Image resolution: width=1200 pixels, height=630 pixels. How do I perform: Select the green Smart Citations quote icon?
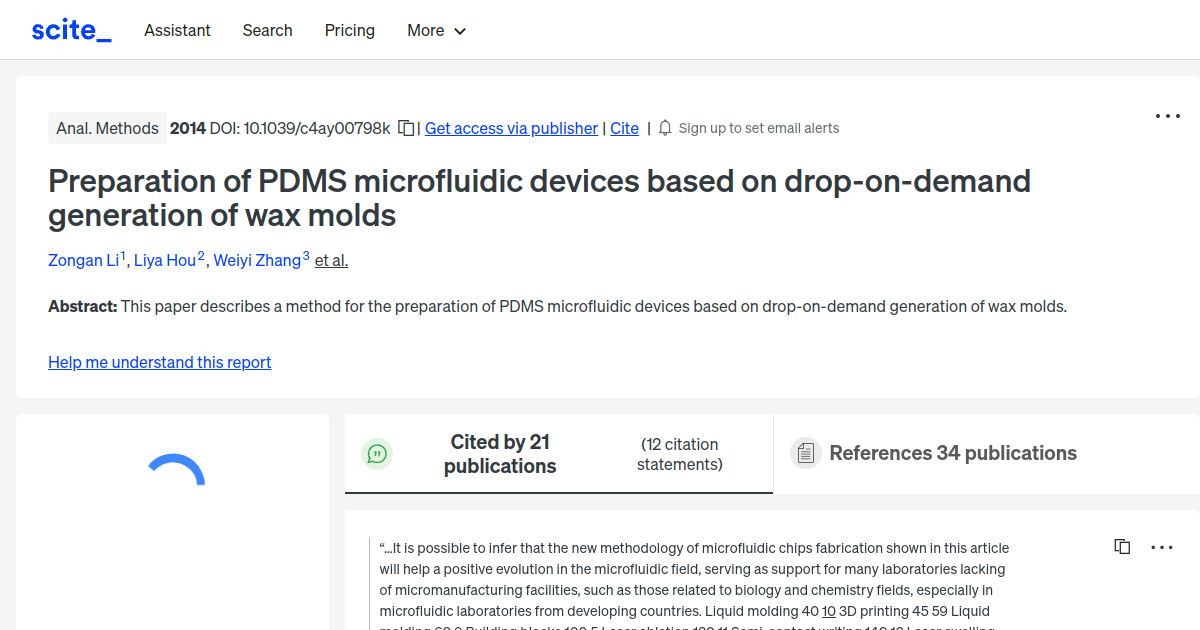377,453
